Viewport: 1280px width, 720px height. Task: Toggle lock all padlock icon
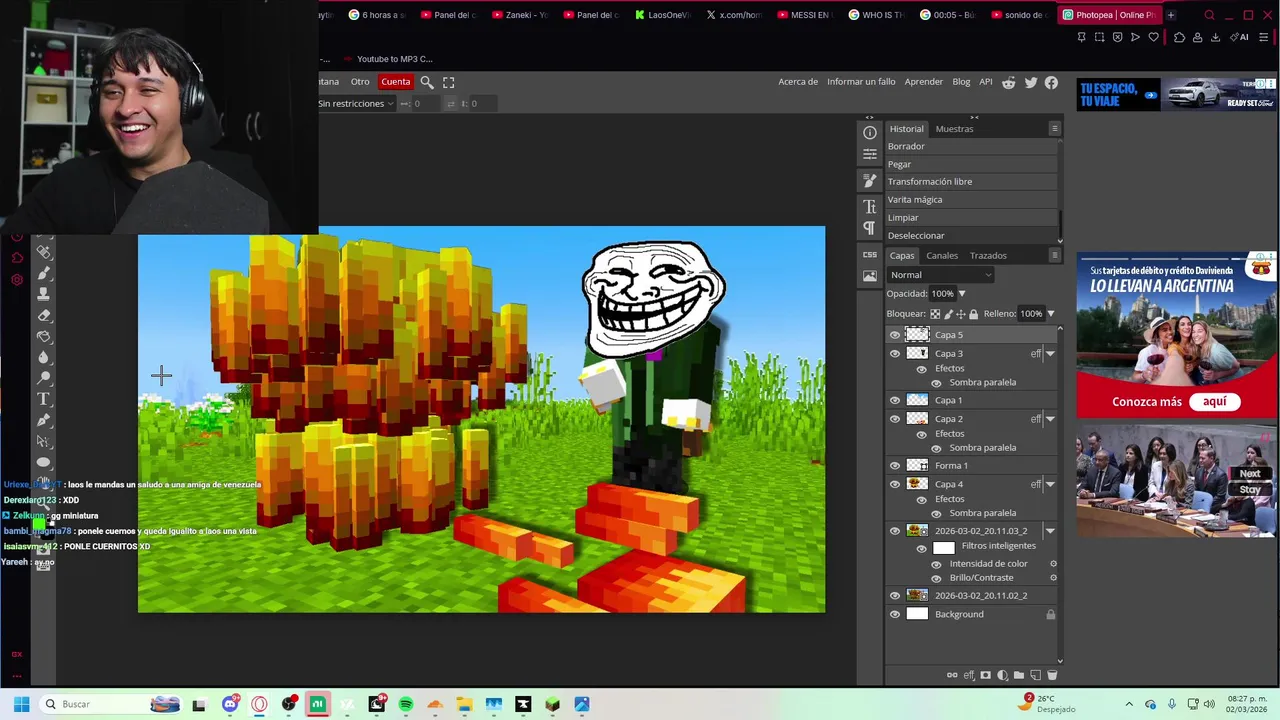(x=973, y=314)
